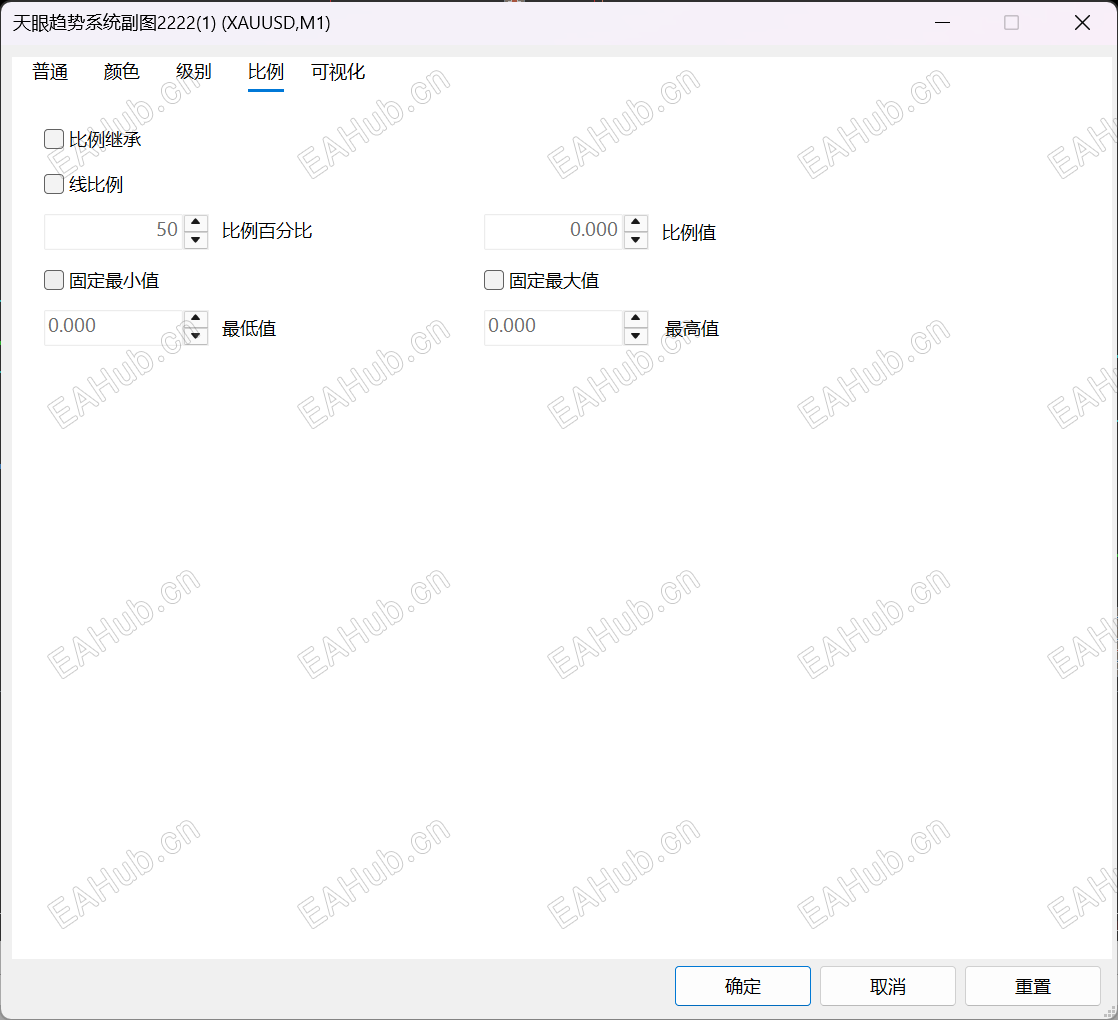Check the 固定最小值 option
This screenshot has width=1118, height=1020.
coord(54,280)
